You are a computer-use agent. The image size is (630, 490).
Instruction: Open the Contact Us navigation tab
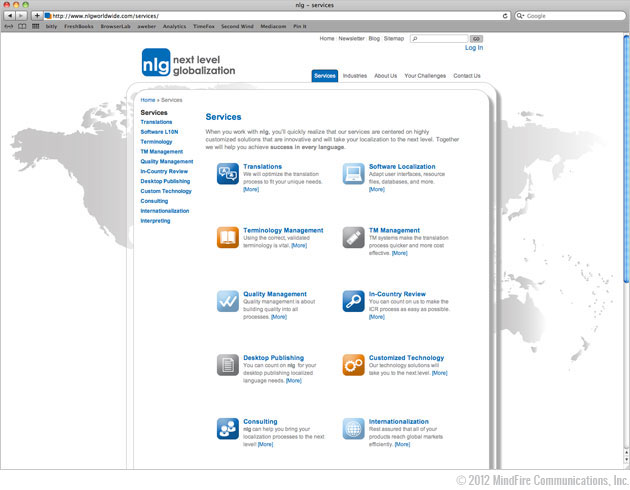click(467, 76)
